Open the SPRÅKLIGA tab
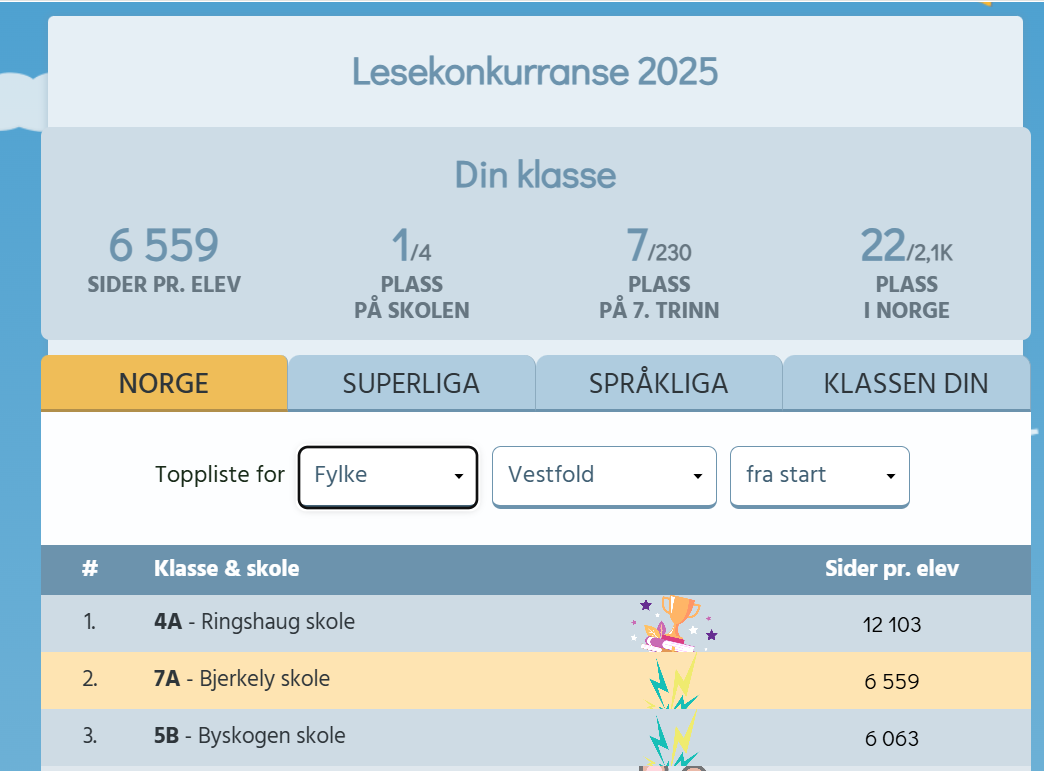The width and height of the screenshot is (1044, 771). point(658,382)
